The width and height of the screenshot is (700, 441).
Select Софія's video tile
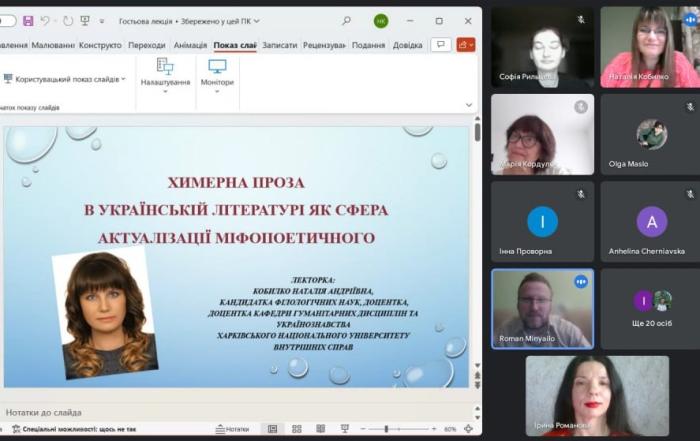tap(542, 47)
